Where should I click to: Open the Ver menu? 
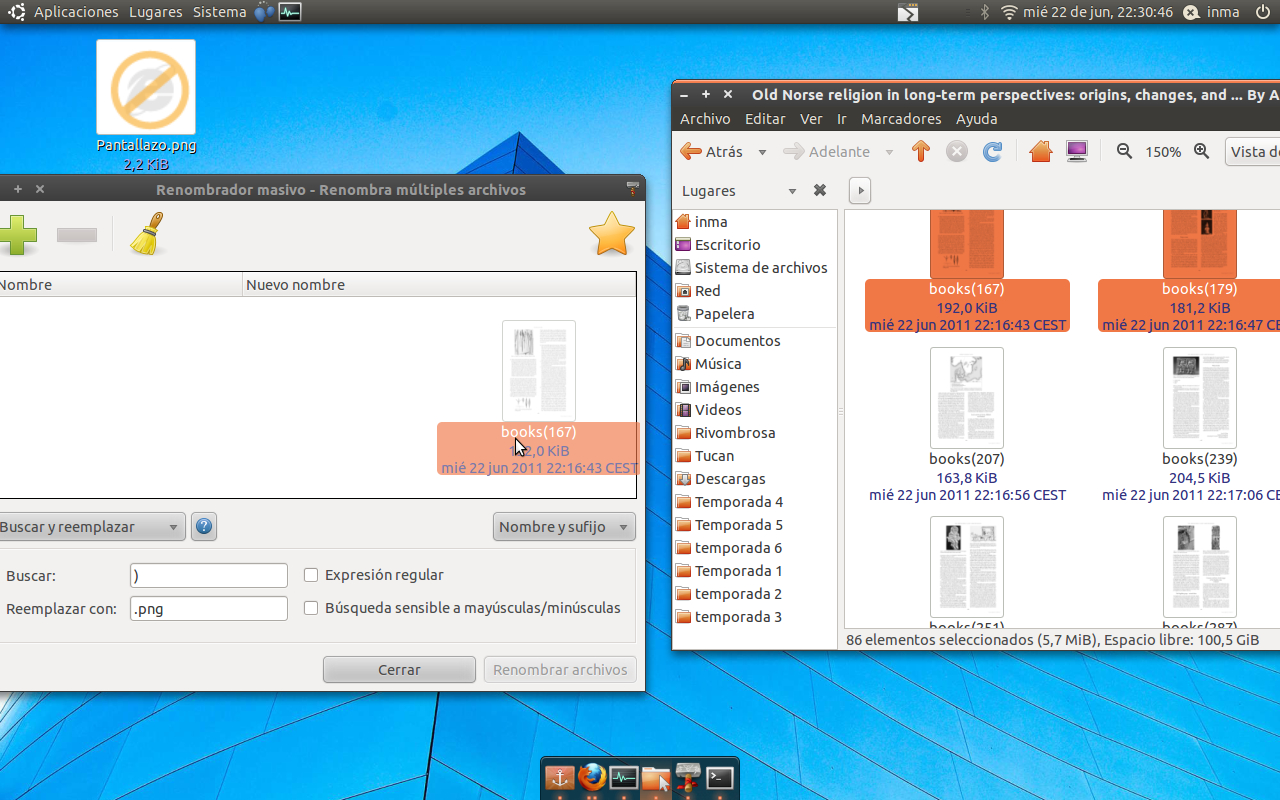click(x=811, y=118)
